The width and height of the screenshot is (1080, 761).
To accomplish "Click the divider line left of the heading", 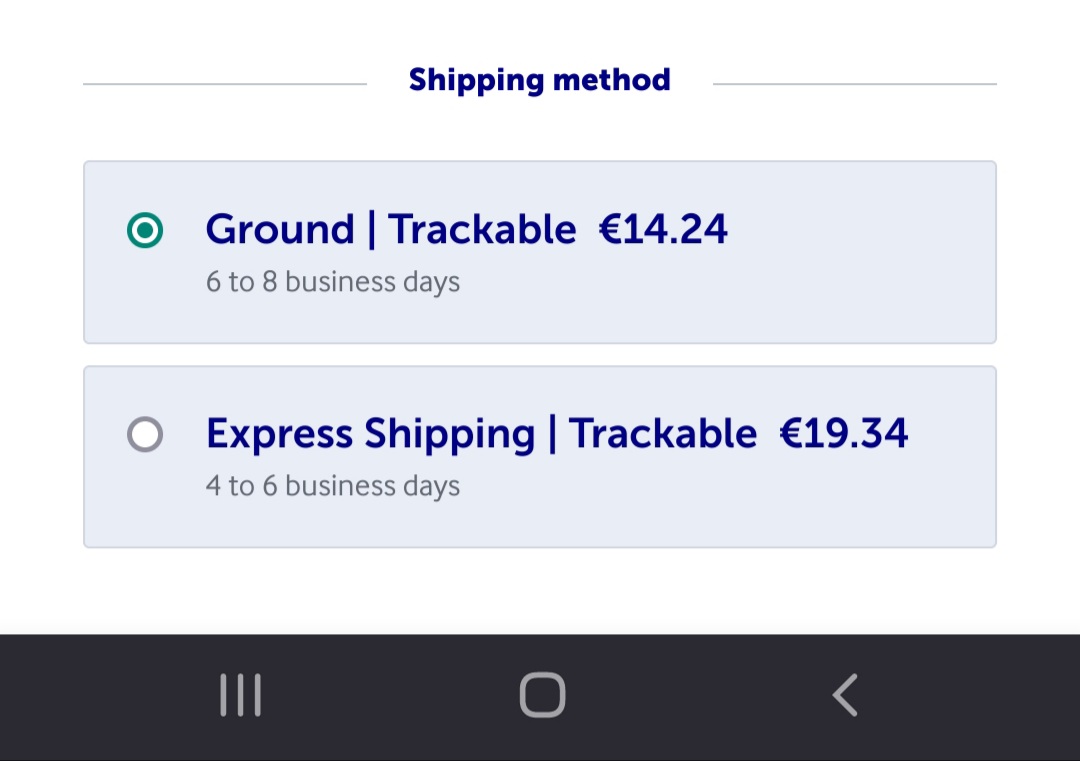I will pyautogui.click(x=225, y=84).
